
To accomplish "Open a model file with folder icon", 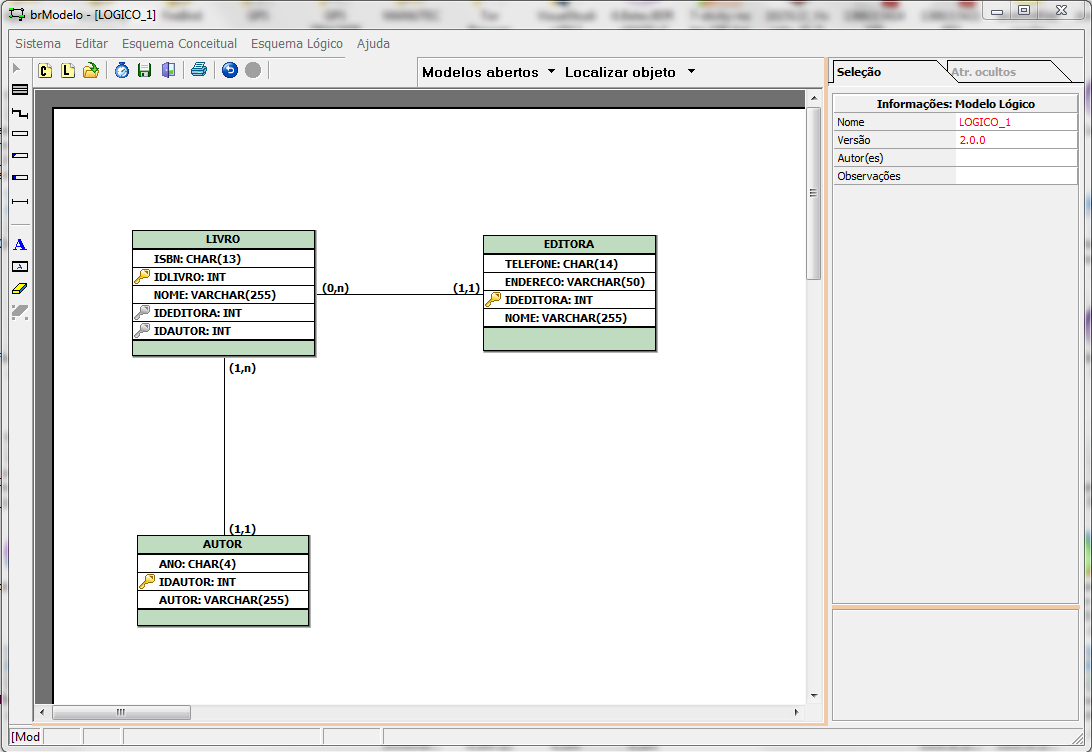I will [91, 70].
